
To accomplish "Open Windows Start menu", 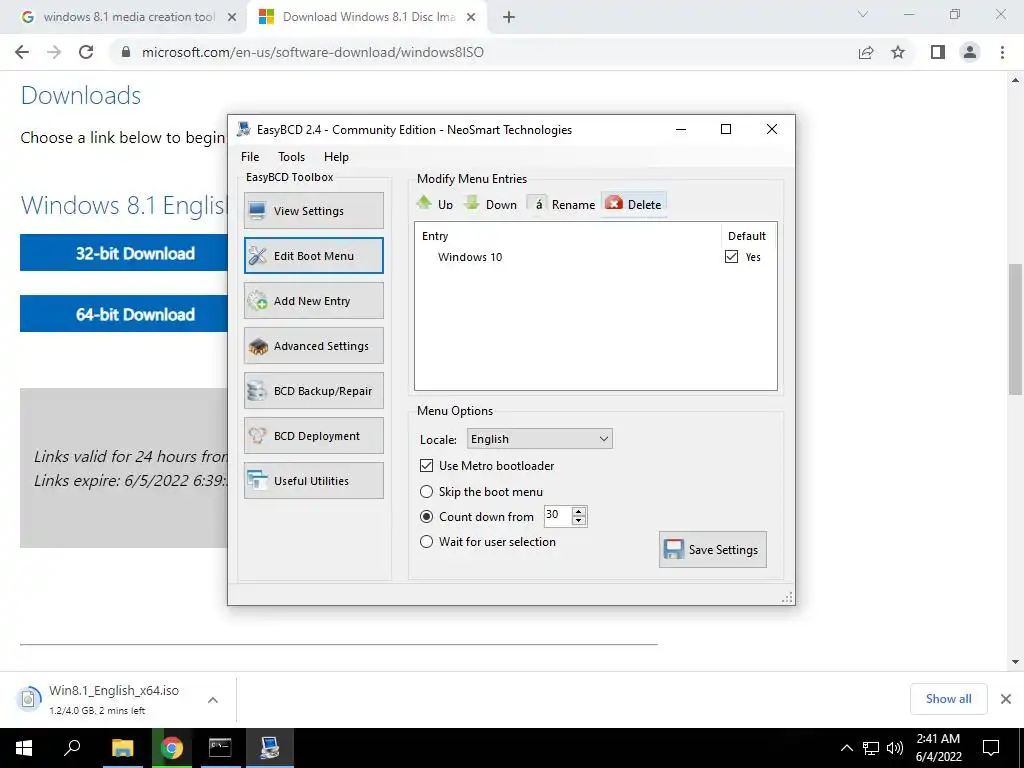I will pyautogui.click(x=24, y=748).
